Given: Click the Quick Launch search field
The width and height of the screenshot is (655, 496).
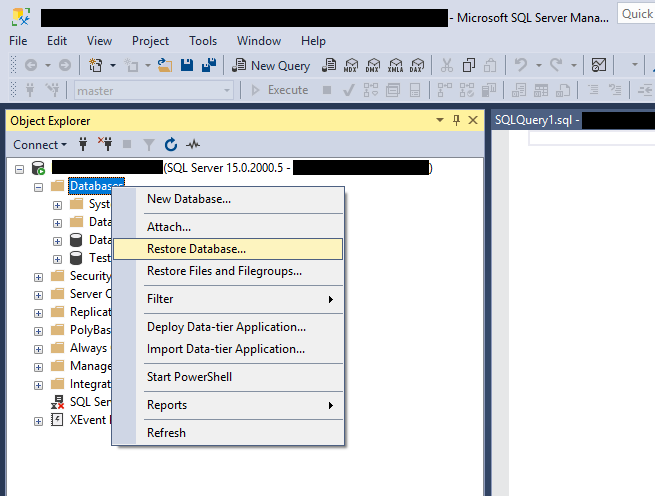Looking at the screenshot, I should (636, 14).
